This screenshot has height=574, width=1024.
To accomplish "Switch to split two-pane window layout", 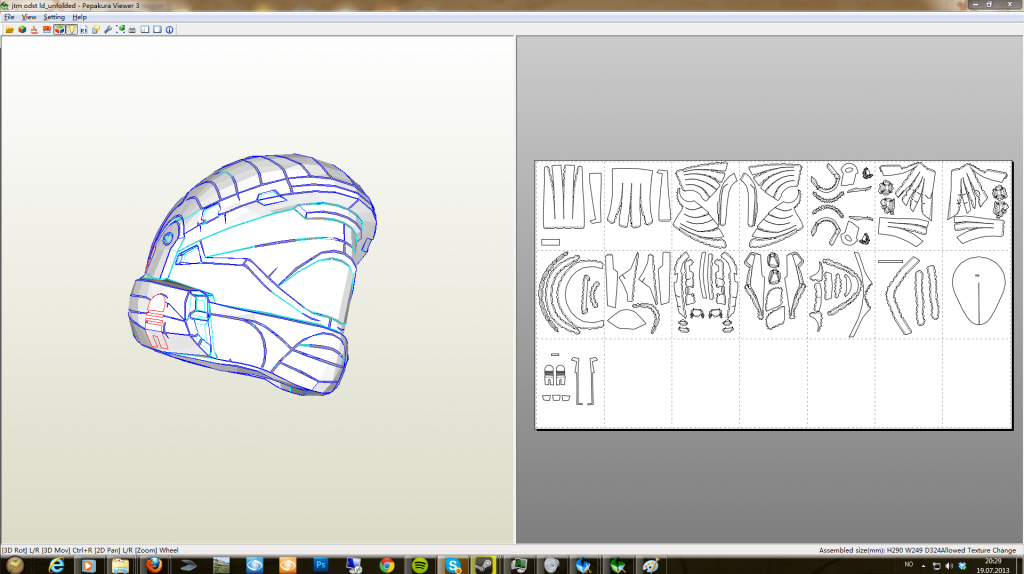I will (145, 29).
